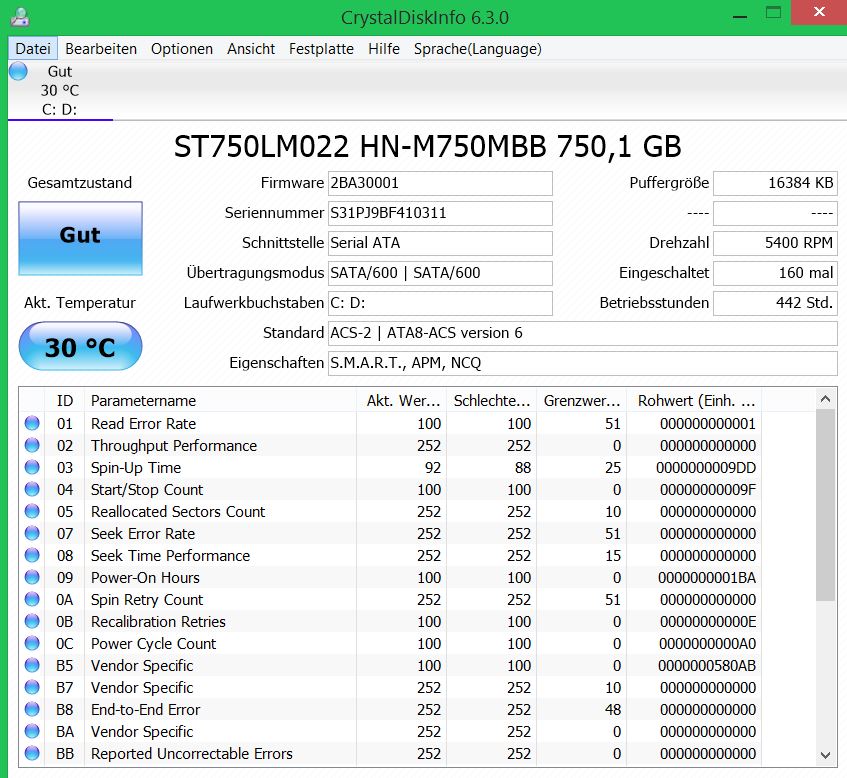Click status orb for Spin Retry Count
This screenshot has width=847, height=778.
click(x=32, y=599)
